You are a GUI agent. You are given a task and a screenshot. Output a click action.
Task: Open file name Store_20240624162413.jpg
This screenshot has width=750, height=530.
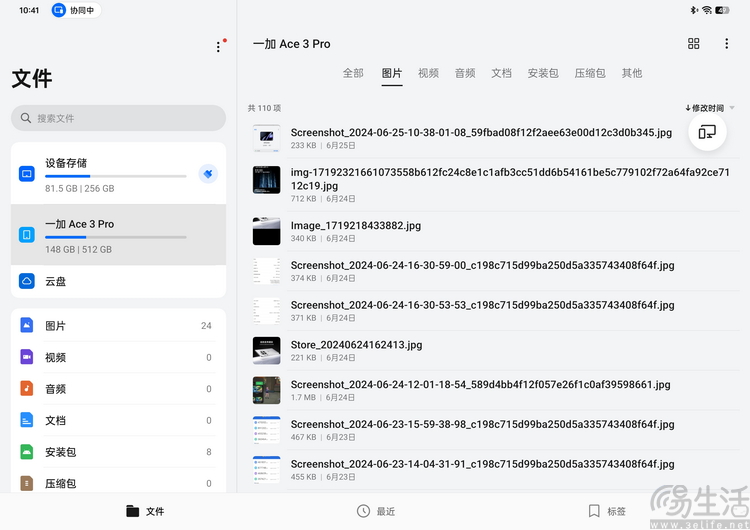[x=356, y=345]
